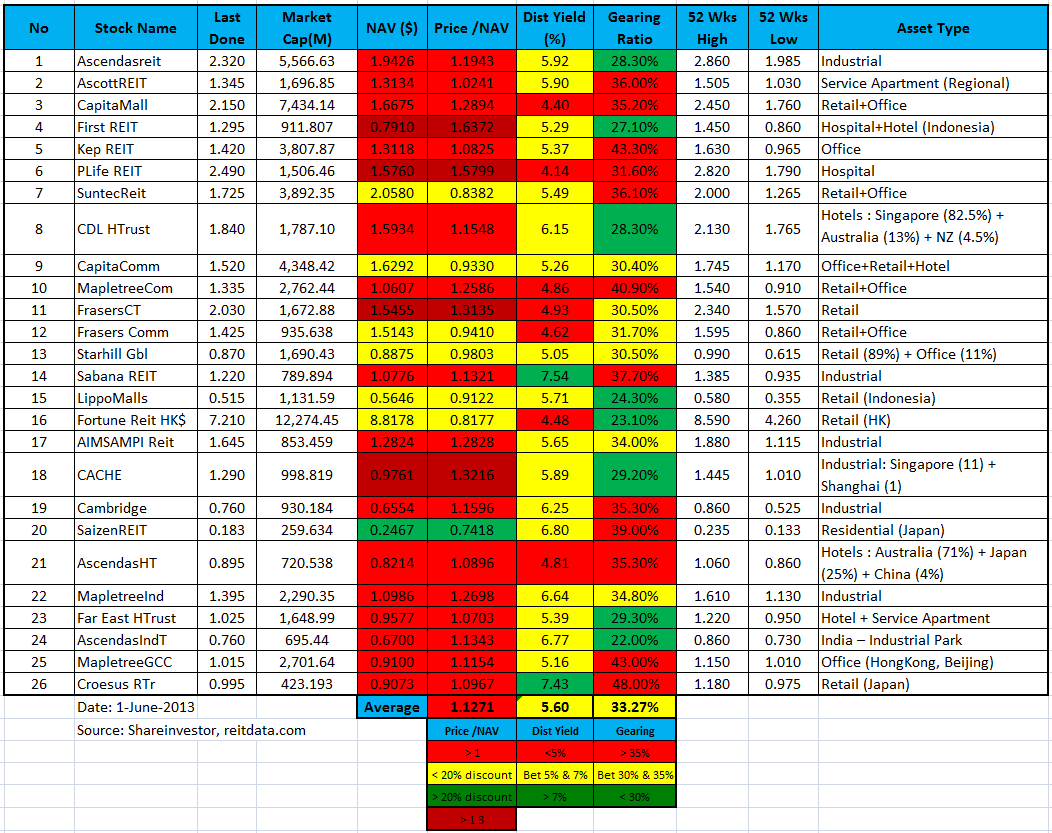This screenshot has height=833, width=1052.
Task: Select the Ascendasreit stock name cell
Action: click(136, 61)
